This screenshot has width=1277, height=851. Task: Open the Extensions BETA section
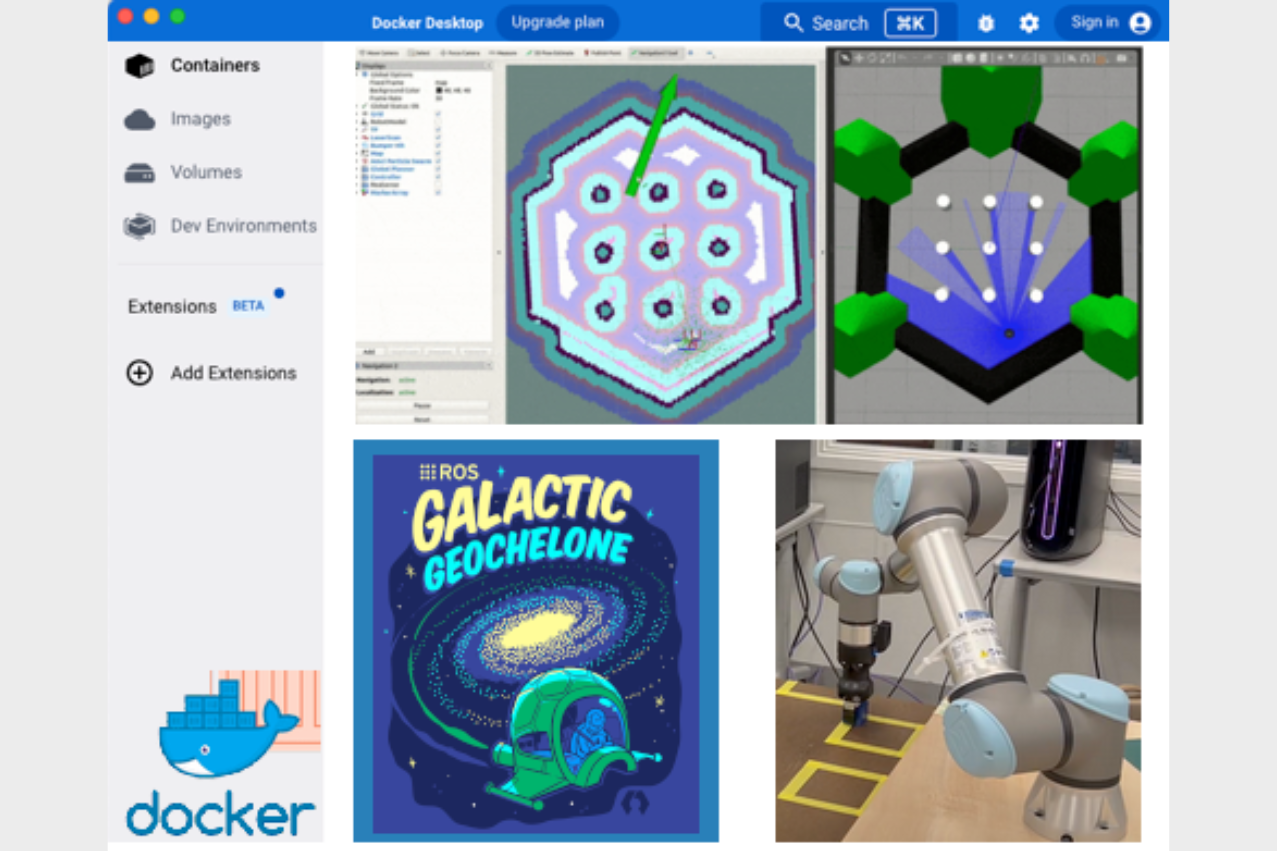tap(207, 306)
